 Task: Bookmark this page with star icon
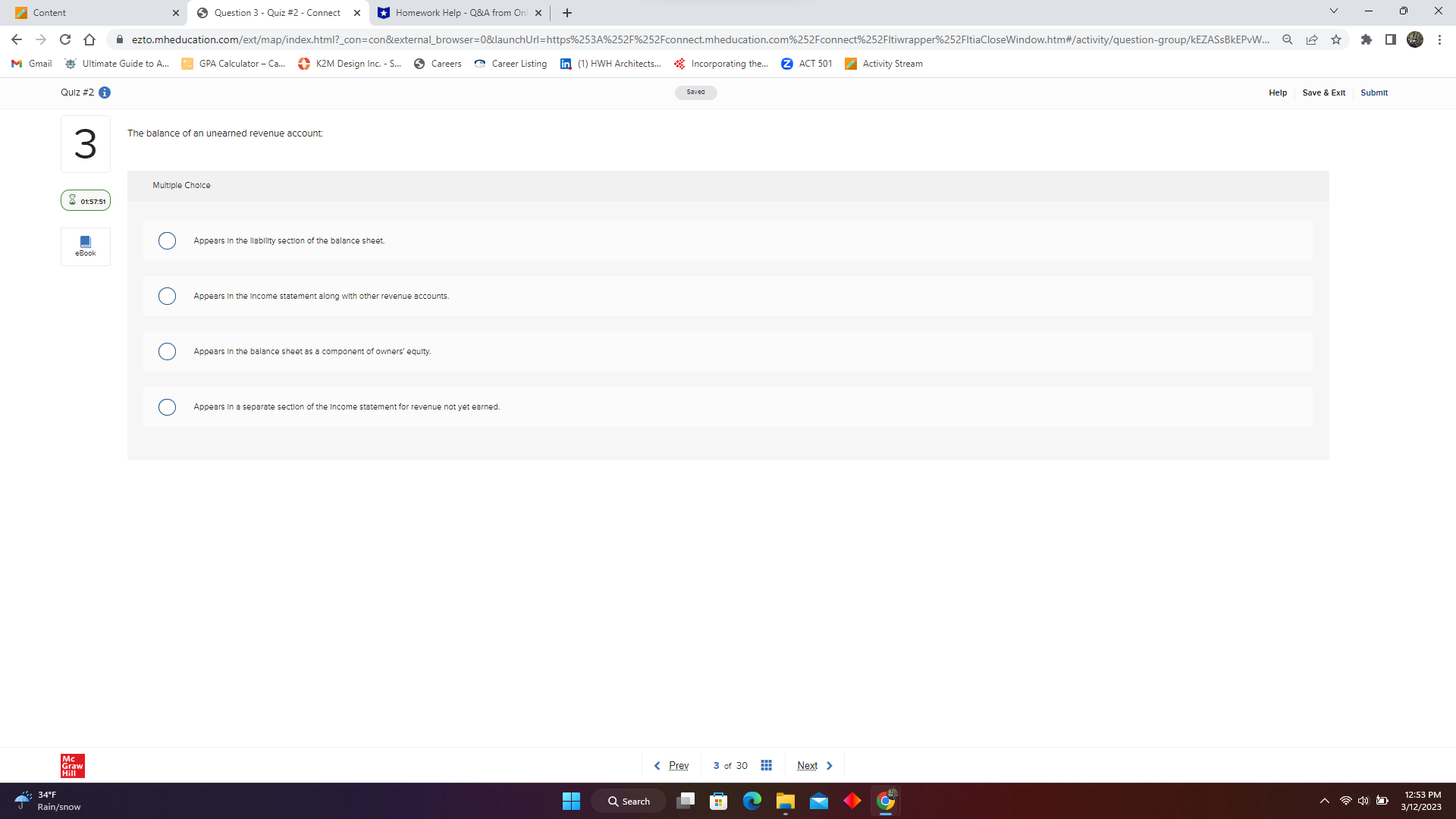coord(1336,39)
